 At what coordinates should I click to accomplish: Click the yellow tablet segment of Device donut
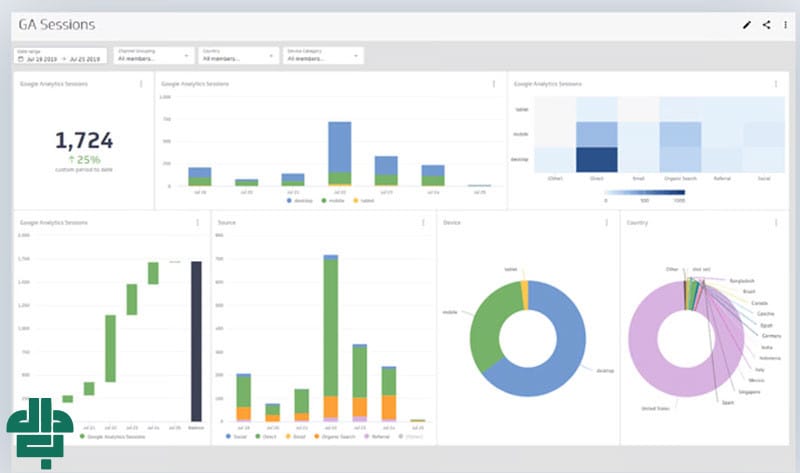click(x=524, y=295)
